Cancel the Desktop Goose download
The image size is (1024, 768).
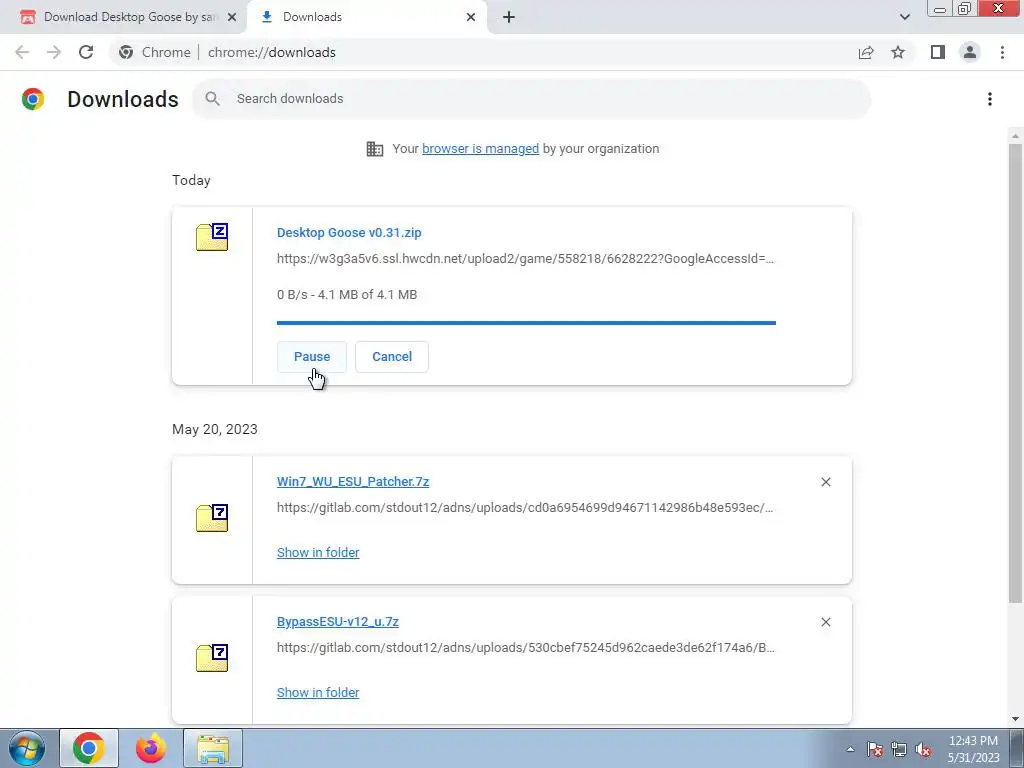(x=392, y=357)
